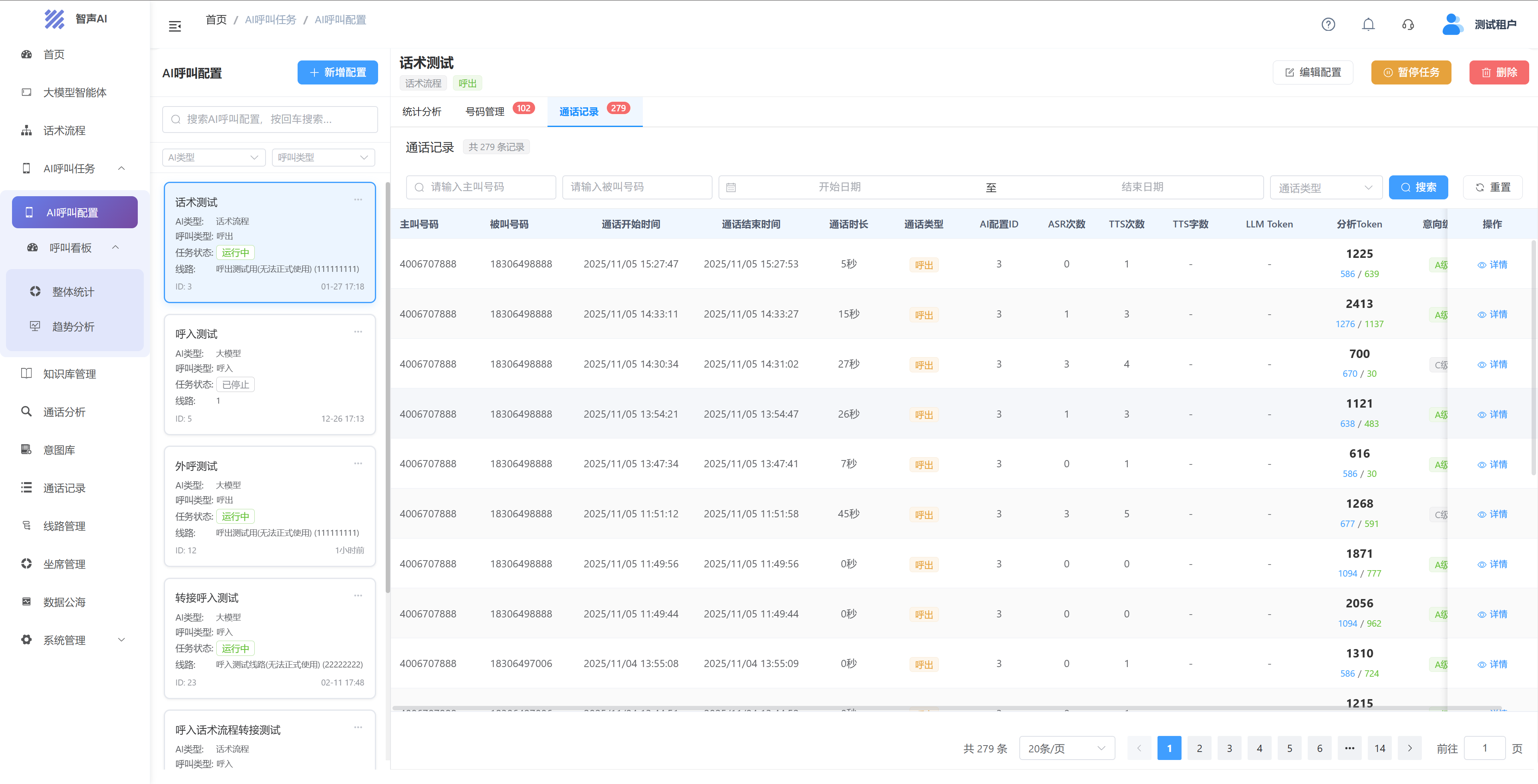This screenshot has width=1538, height=784.
Task: Open the help question mark icon
Action: click(1328, 24)
